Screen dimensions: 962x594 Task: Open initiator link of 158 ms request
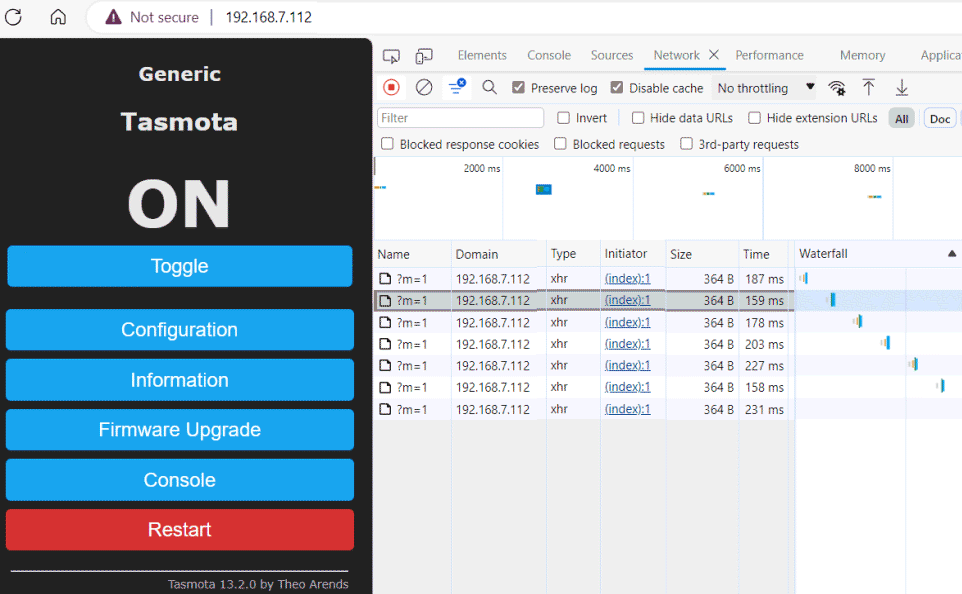tap(627, 387)
